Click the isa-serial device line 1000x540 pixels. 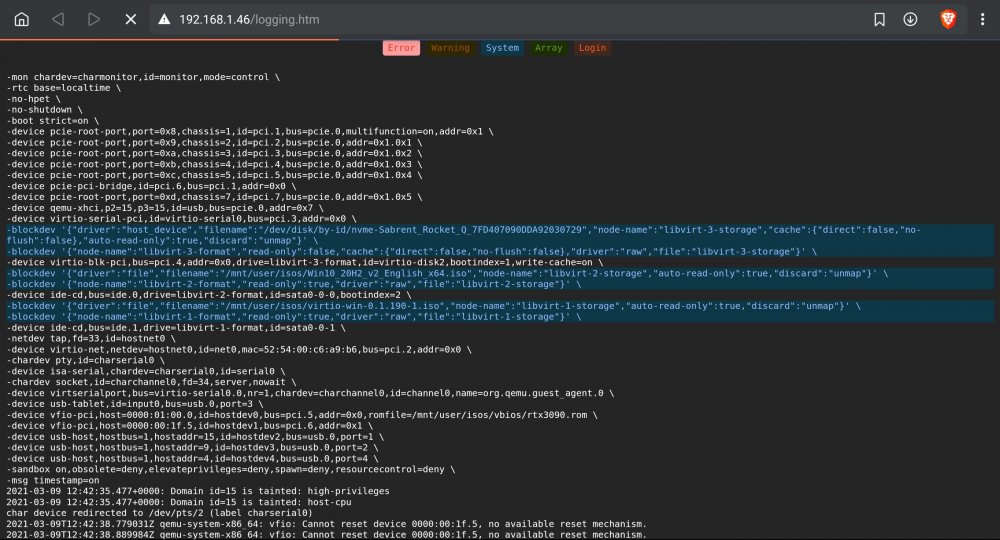tap(146, 371)
